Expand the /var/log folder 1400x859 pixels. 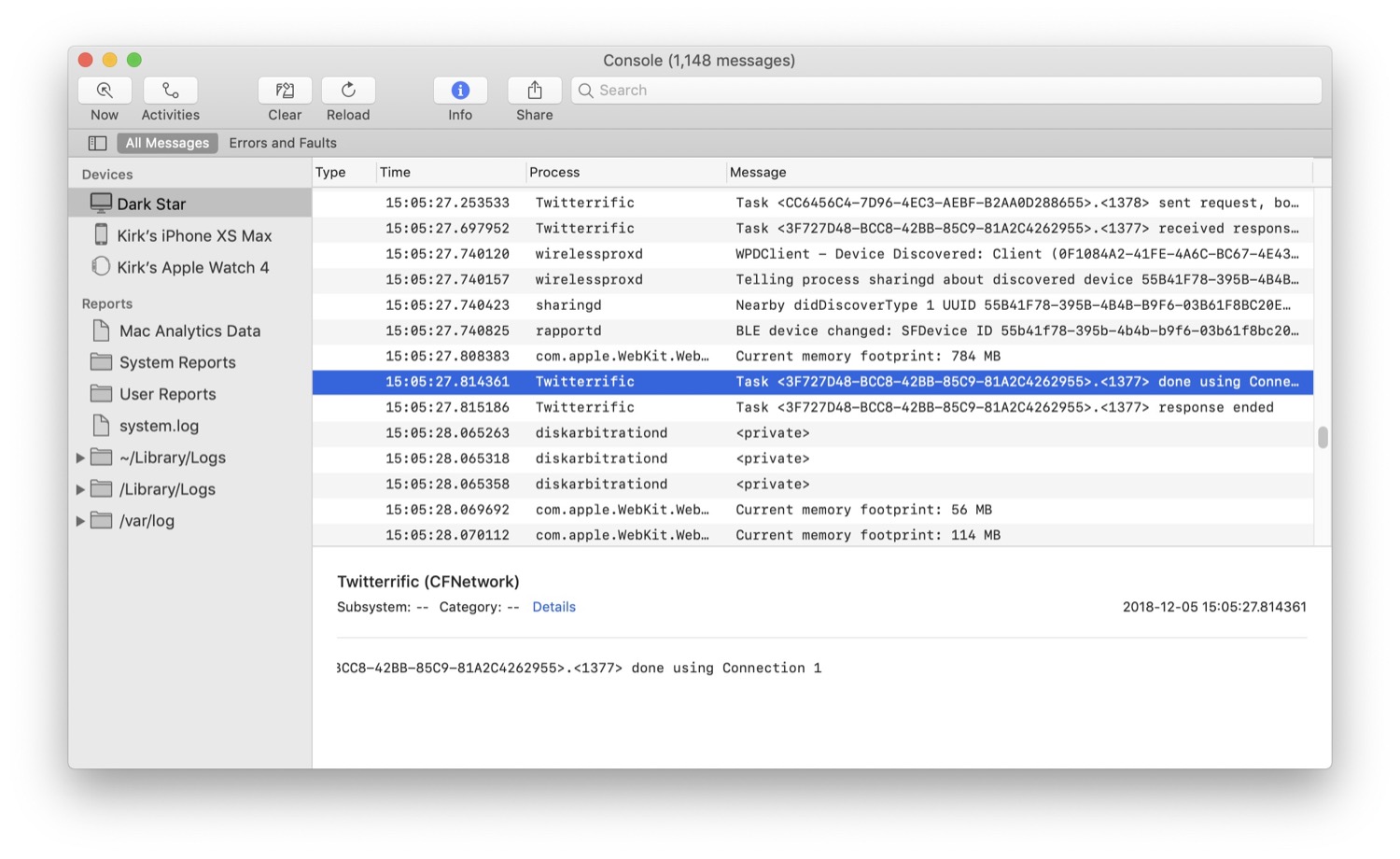80,521
